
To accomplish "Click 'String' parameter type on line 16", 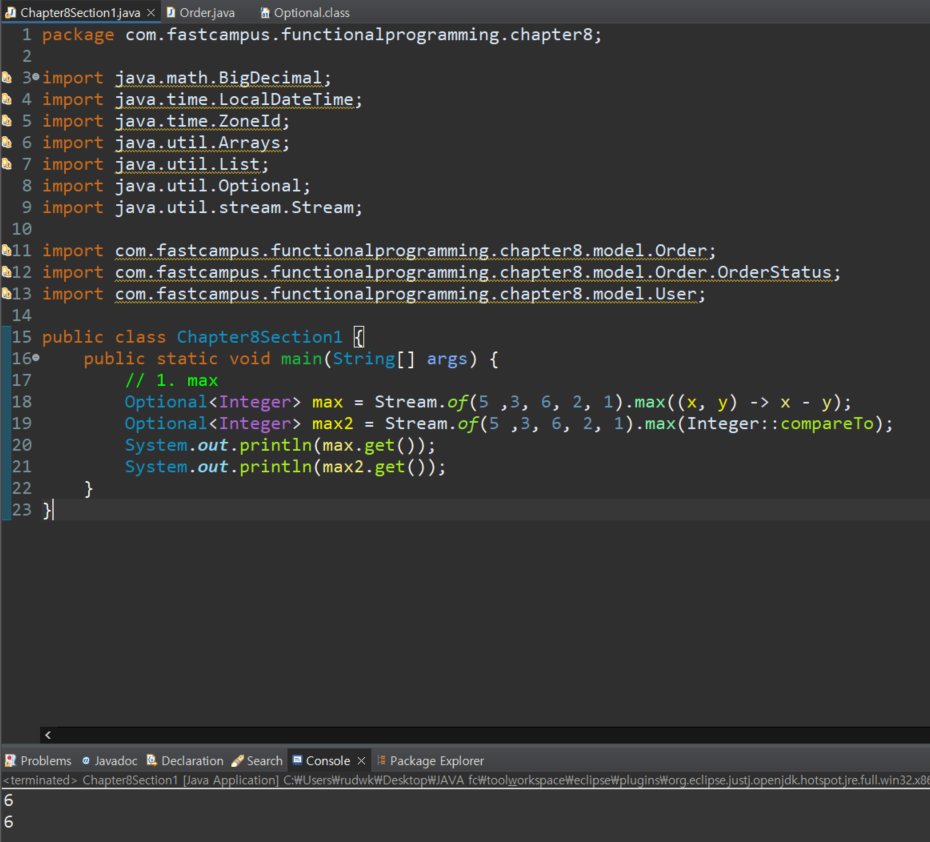I will (364, 358).
